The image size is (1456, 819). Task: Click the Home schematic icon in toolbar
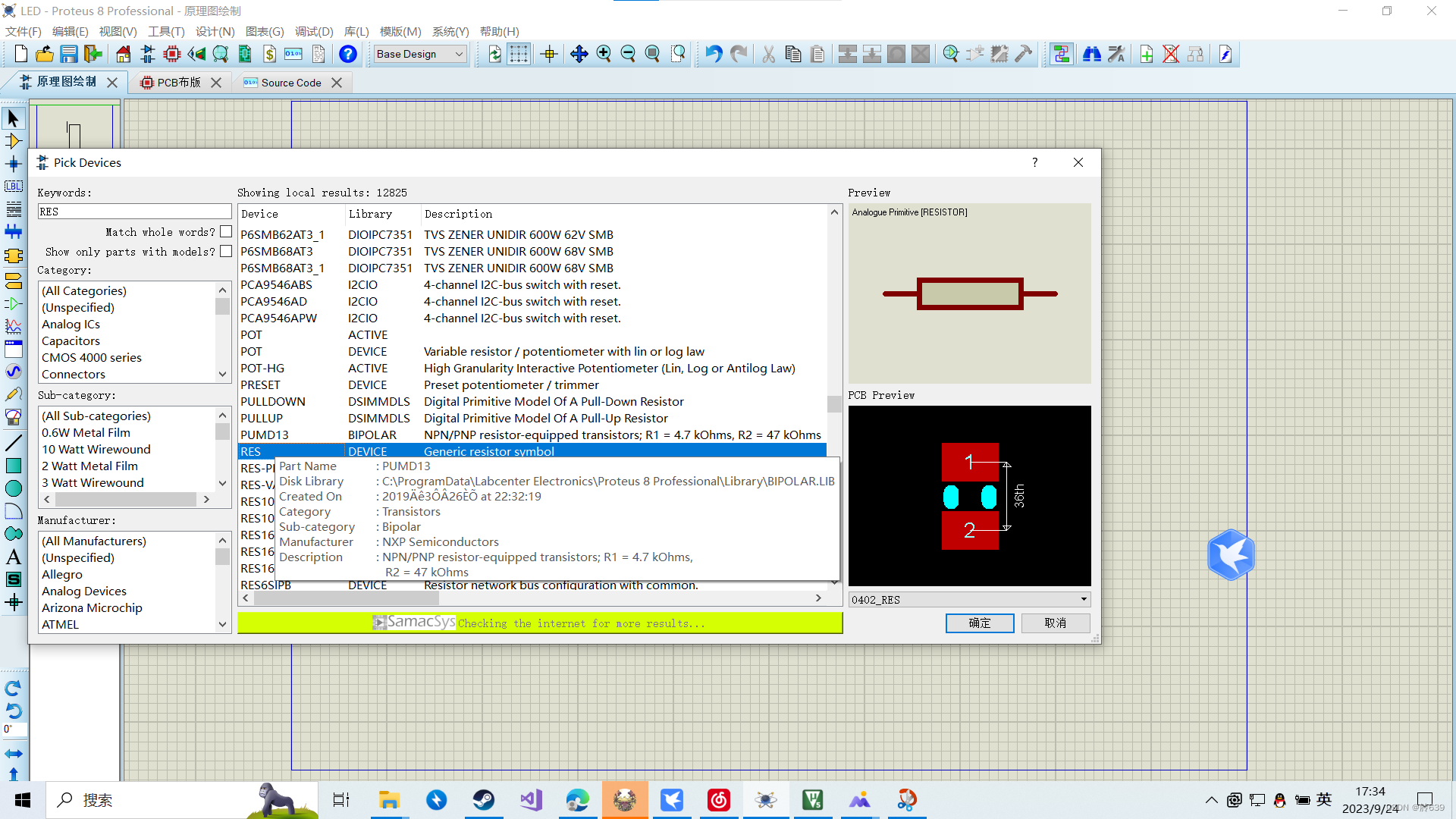pyautogui.click(x=123, y=54)
